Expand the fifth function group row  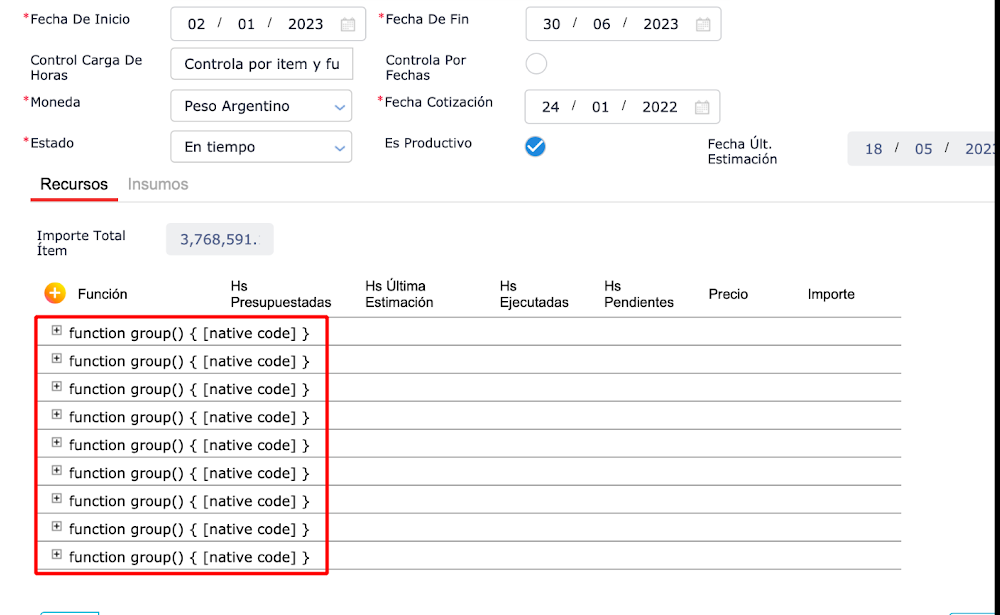(57, 443)
